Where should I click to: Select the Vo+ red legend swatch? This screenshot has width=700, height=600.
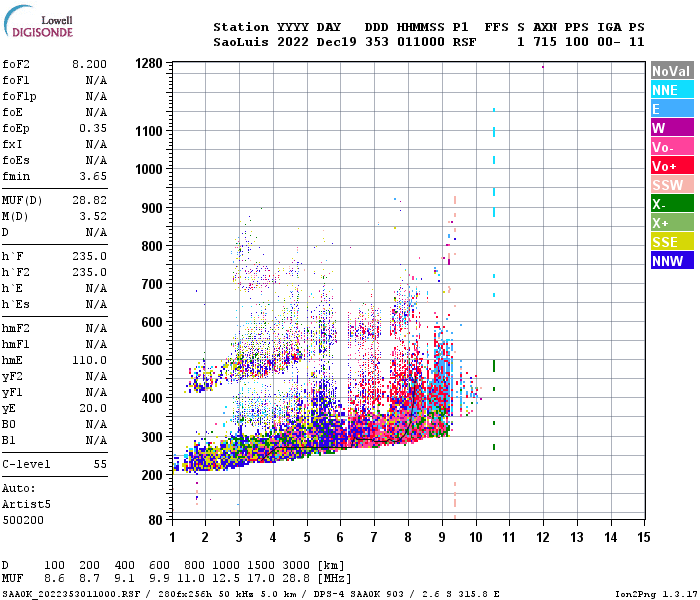[672, 166]
